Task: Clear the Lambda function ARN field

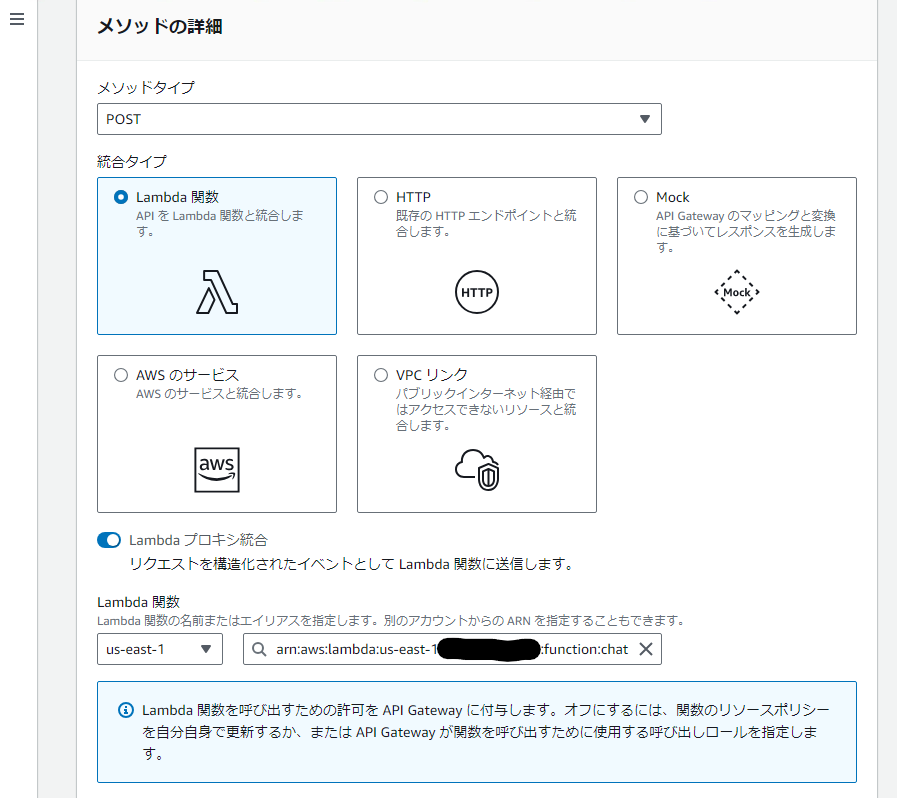Action: tap(646, 649)
